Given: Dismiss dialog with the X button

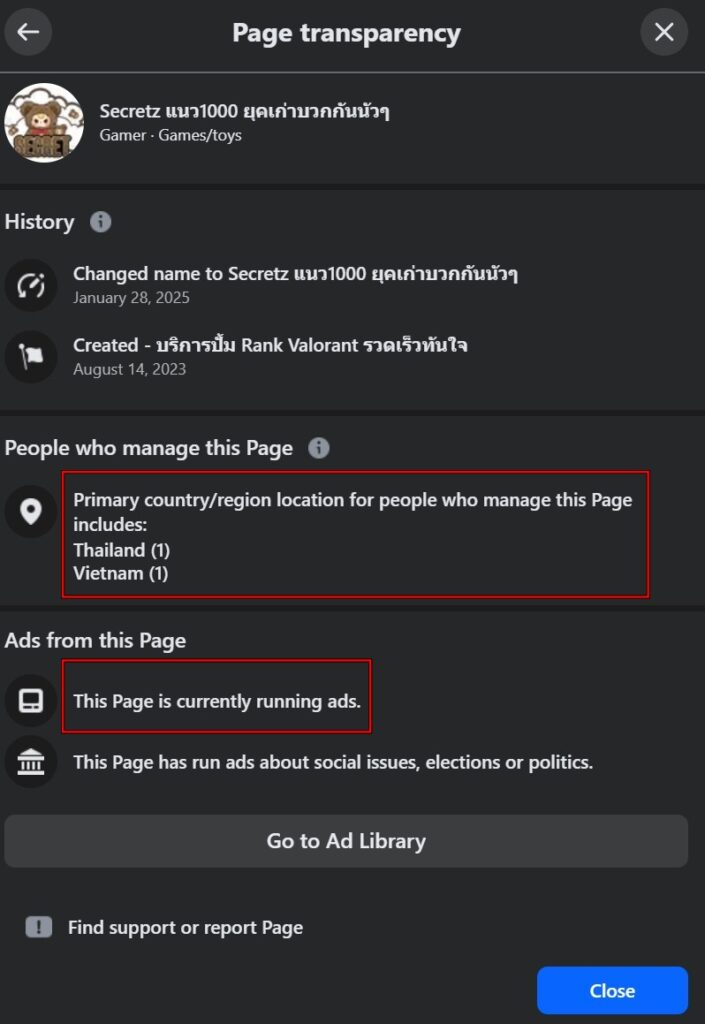Looking at the screenshot, I should [664, 32].
